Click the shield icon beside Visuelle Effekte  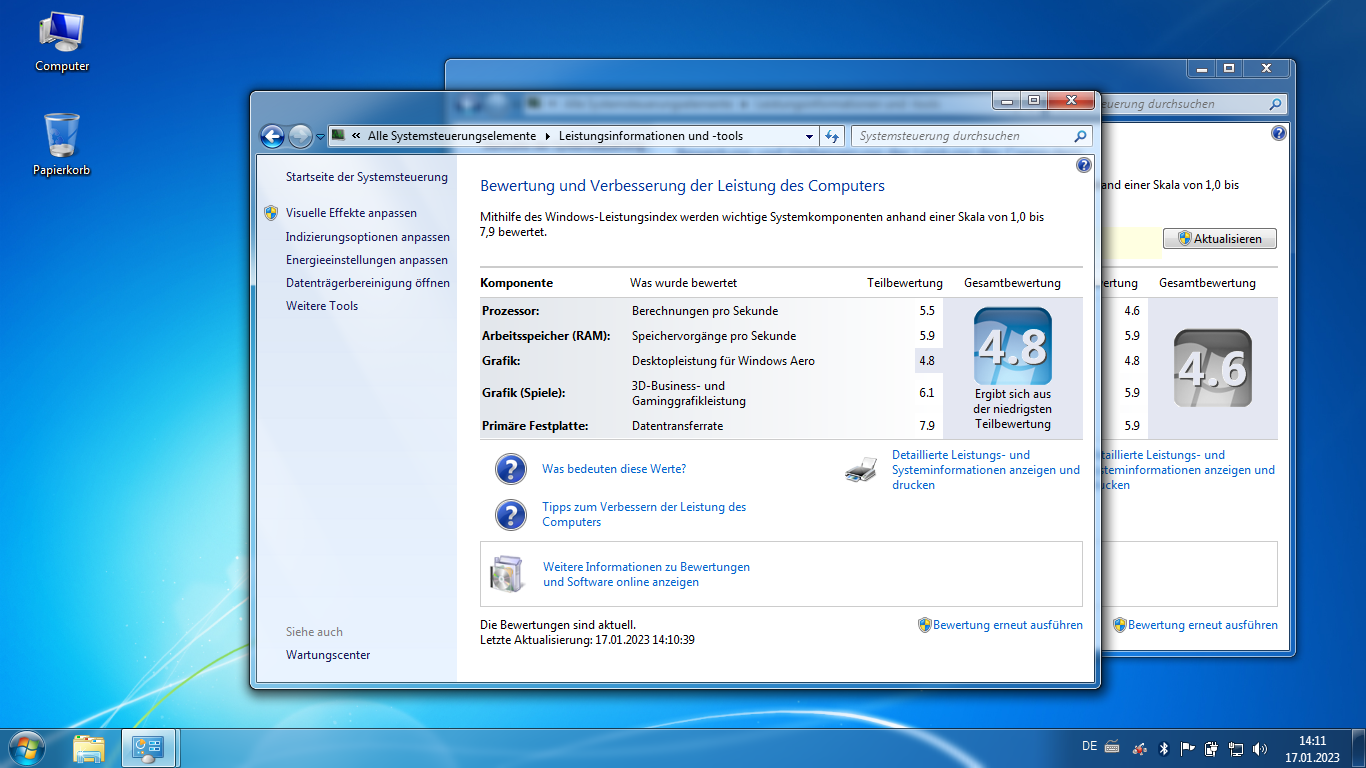point(271,213)
